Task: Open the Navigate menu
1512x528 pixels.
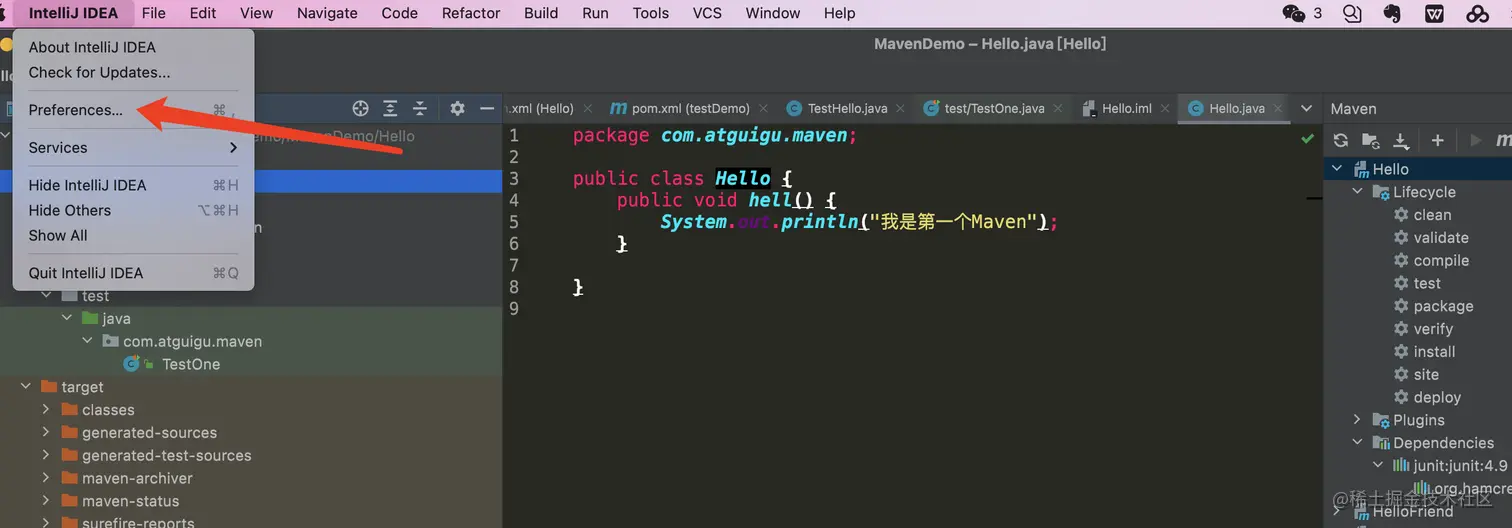Action: pyautogui.click(x=327, y=13)
